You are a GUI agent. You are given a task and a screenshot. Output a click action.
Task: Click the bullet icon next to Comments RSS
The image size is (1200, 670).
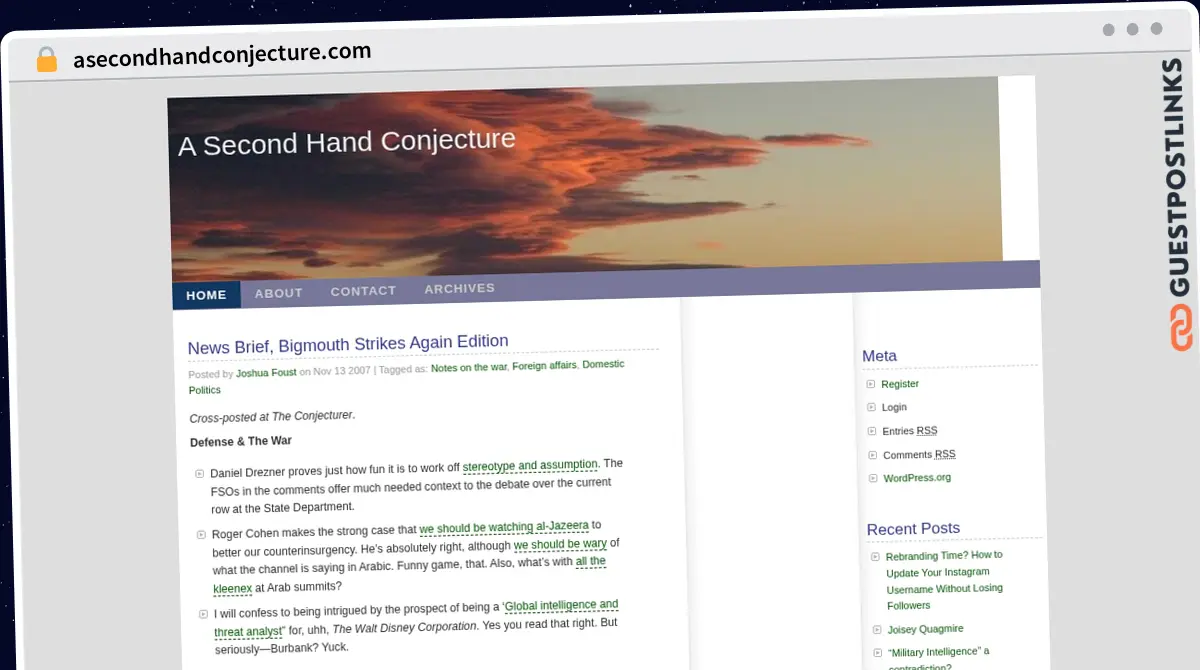coord(872,455)
